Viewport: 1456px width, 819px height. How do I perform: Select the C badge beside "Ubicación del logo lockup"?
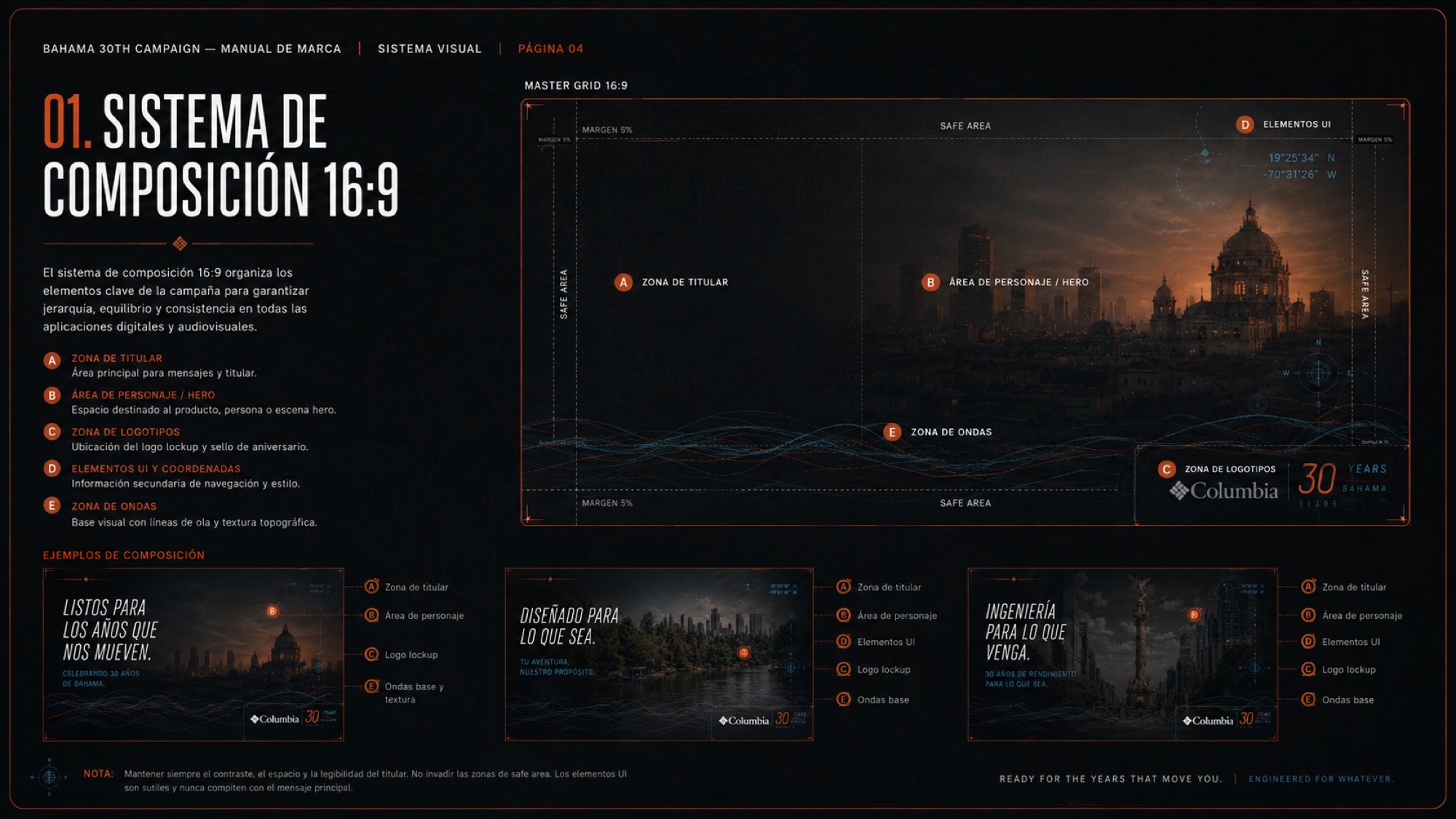52,432
